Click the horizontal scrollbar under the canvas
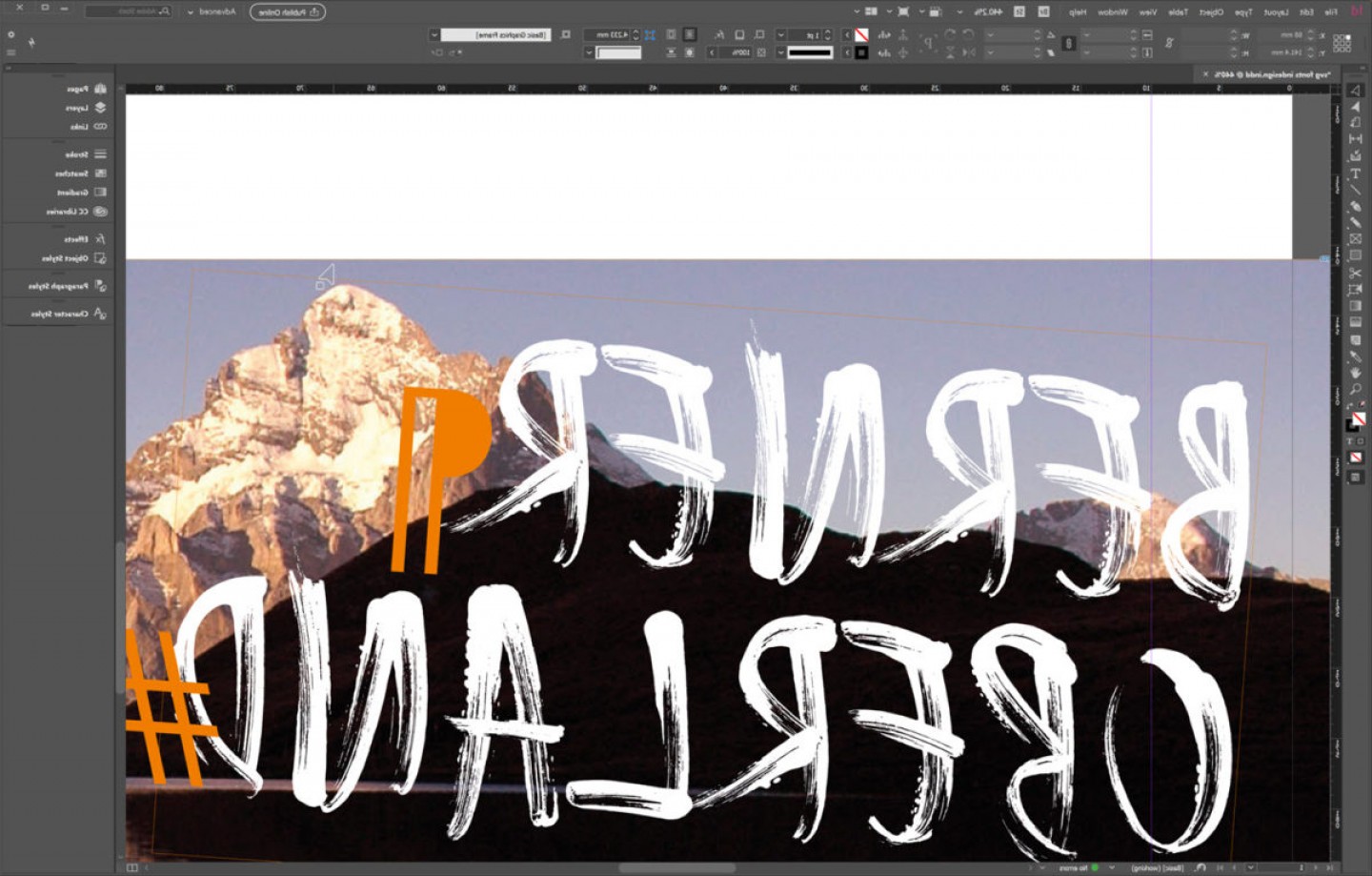This screenshot has height=876, width=1372. point(676,867)
